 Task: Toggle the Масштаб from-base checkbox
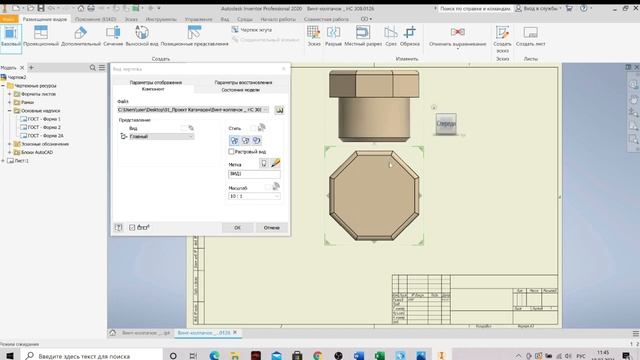[267, 187]
